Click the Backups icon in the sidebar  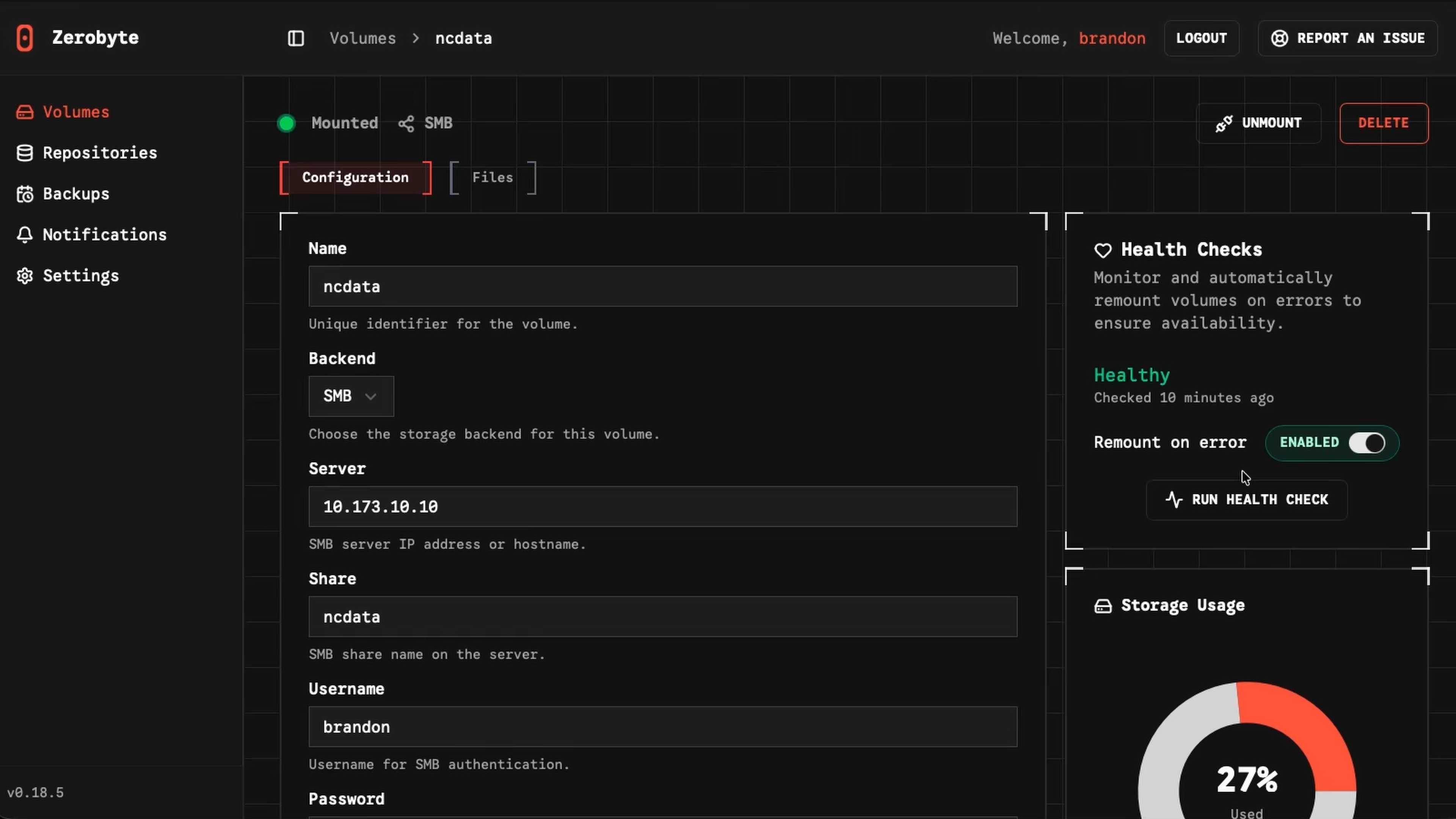(25, 194)
